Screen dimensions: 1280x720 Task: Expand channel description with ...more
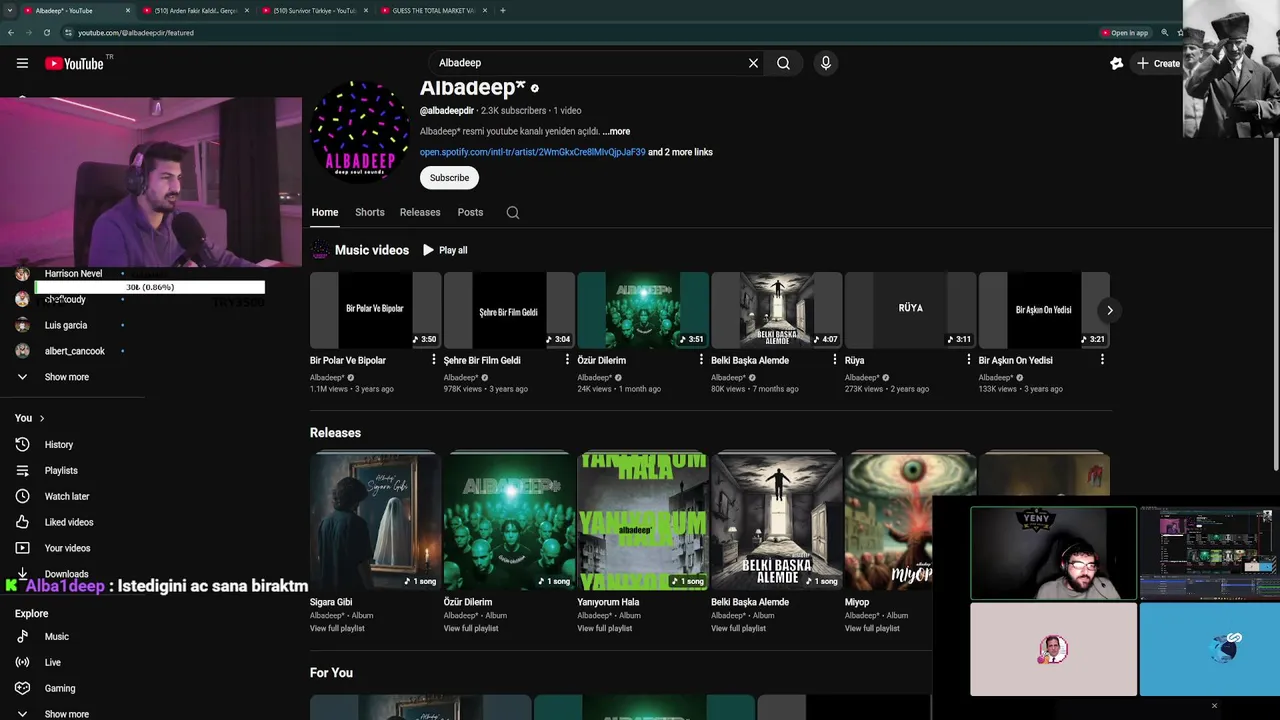(x=616, y=131)
